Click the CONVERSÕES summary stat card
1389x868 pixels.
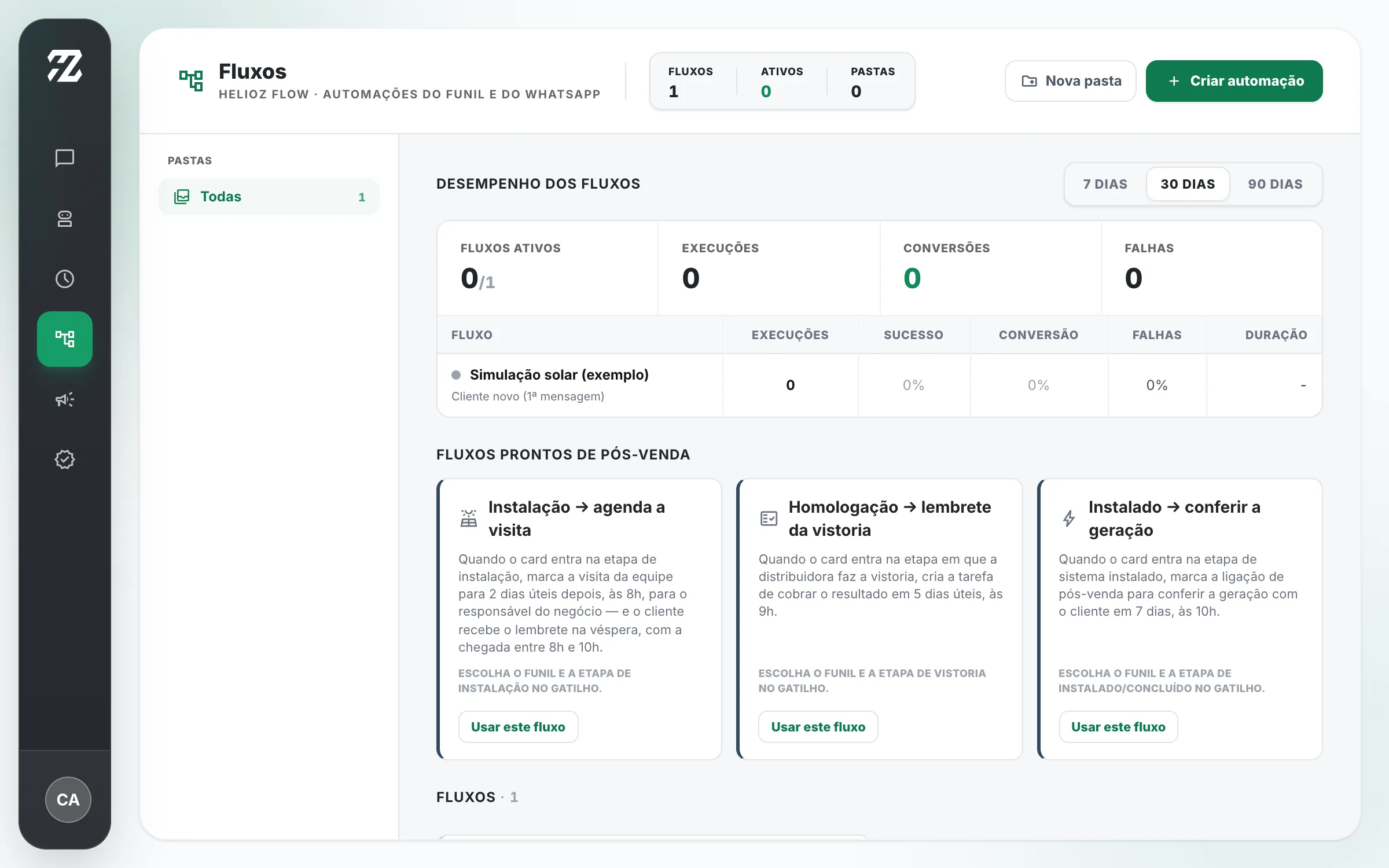991,268
